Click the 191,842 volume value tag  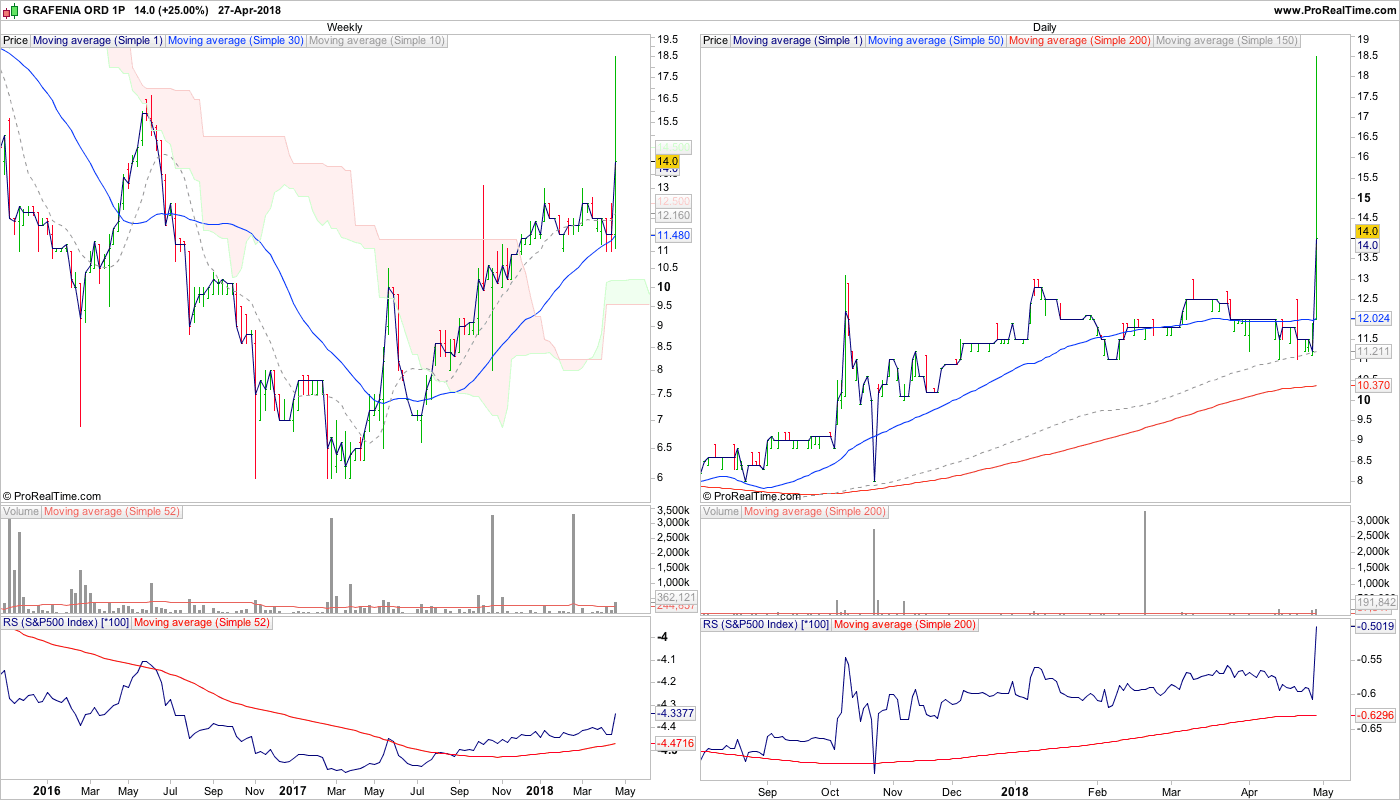coord(1375,602)
